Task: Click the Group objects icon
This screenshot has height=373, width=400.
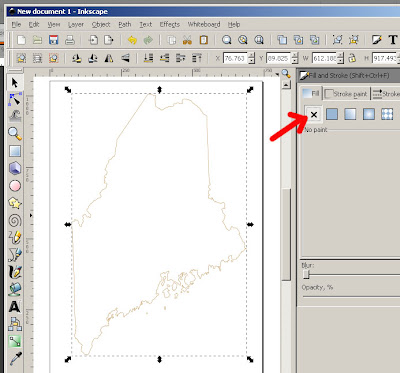Action: (x=337, y=40)
